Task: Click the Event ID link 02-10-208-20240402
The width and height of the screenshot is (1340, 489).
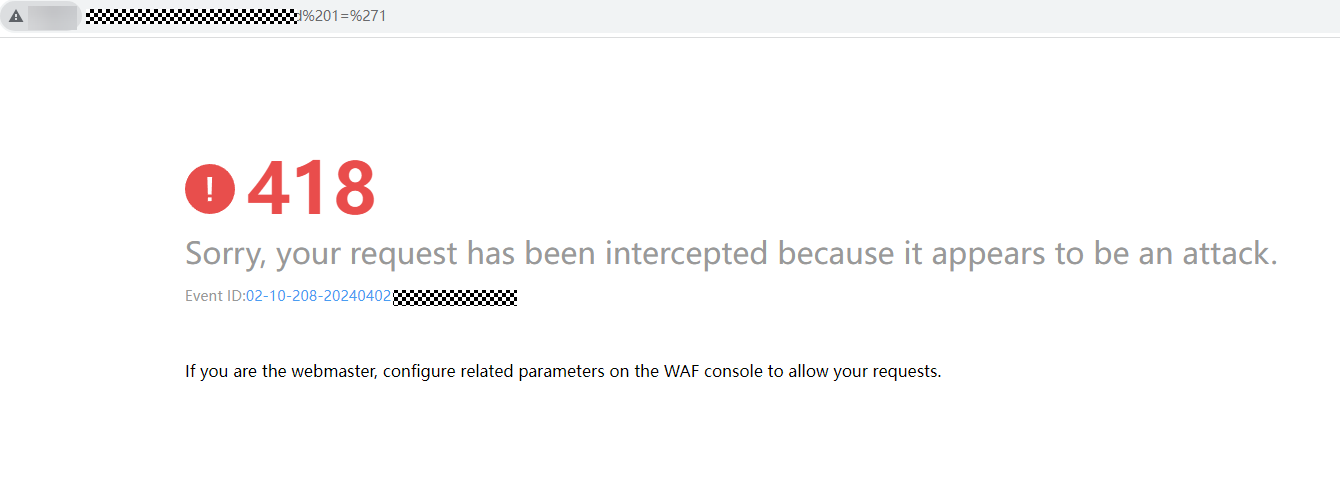Action: coord(319,297)
